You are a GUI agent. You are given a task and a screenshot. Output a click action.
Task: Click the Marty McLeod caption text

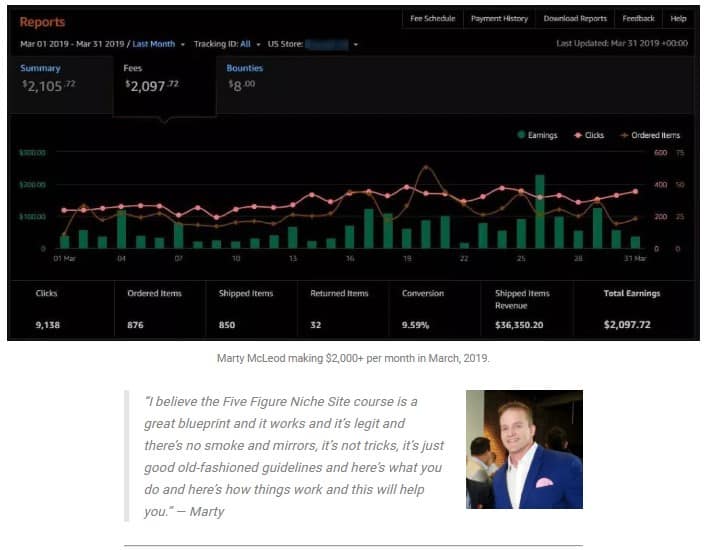pyautogui.click(x=353, y=358)
